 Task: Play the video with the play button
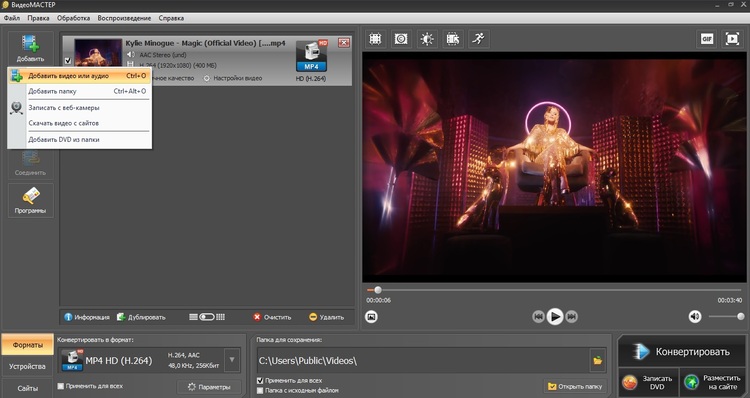point(555,316)
